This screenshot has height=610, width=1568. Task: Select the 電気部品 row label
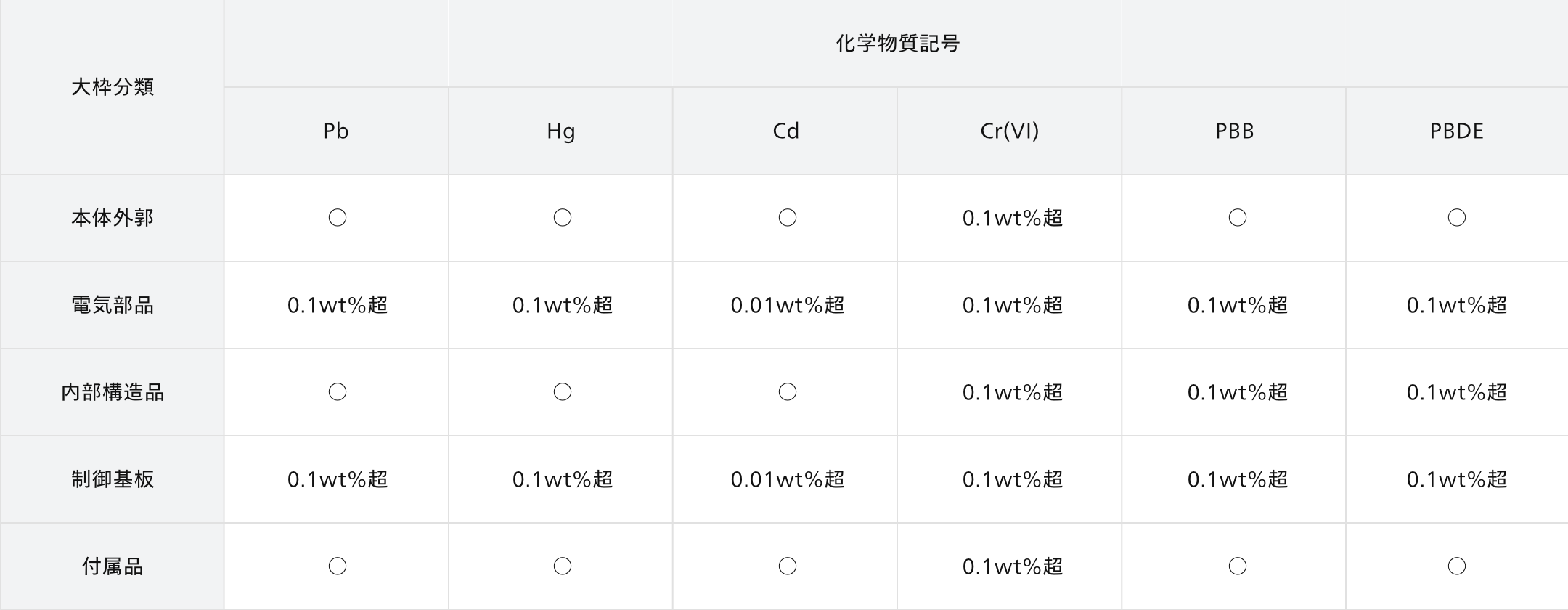(112, 305)
